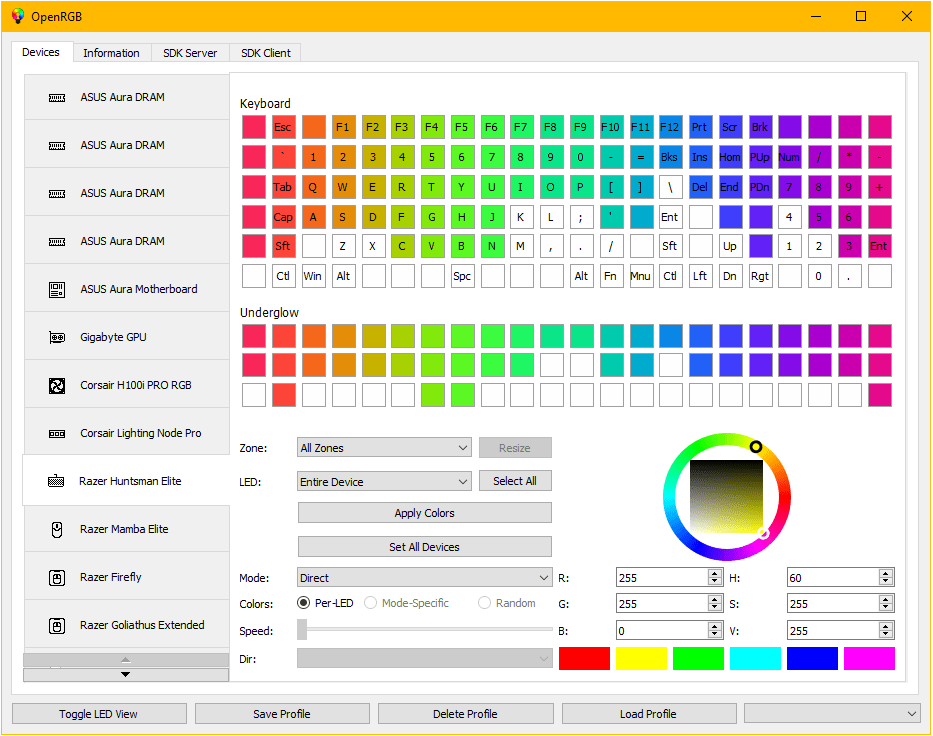933x736 pixels.
Task: Click the F5 key on the keyboard layout
Action: [x=461, y=127]
